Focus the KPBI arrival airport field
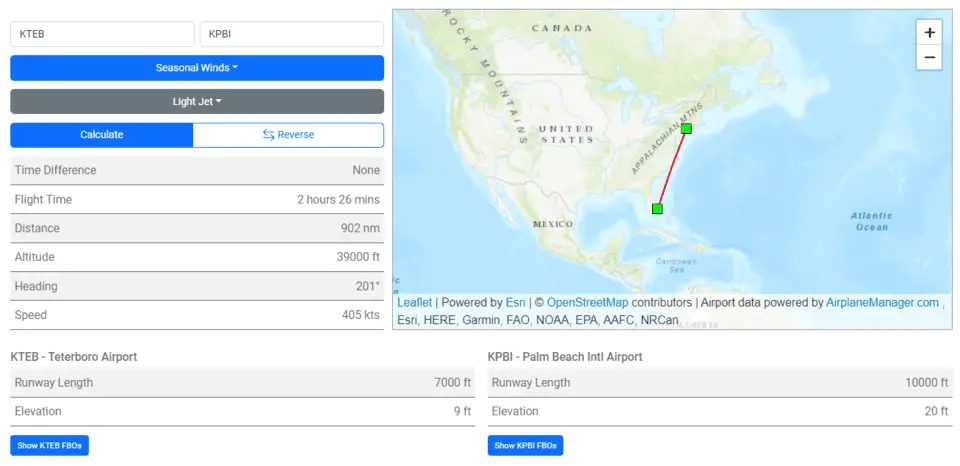The width and height of the screenshot is (960, 466). [291, 34]
